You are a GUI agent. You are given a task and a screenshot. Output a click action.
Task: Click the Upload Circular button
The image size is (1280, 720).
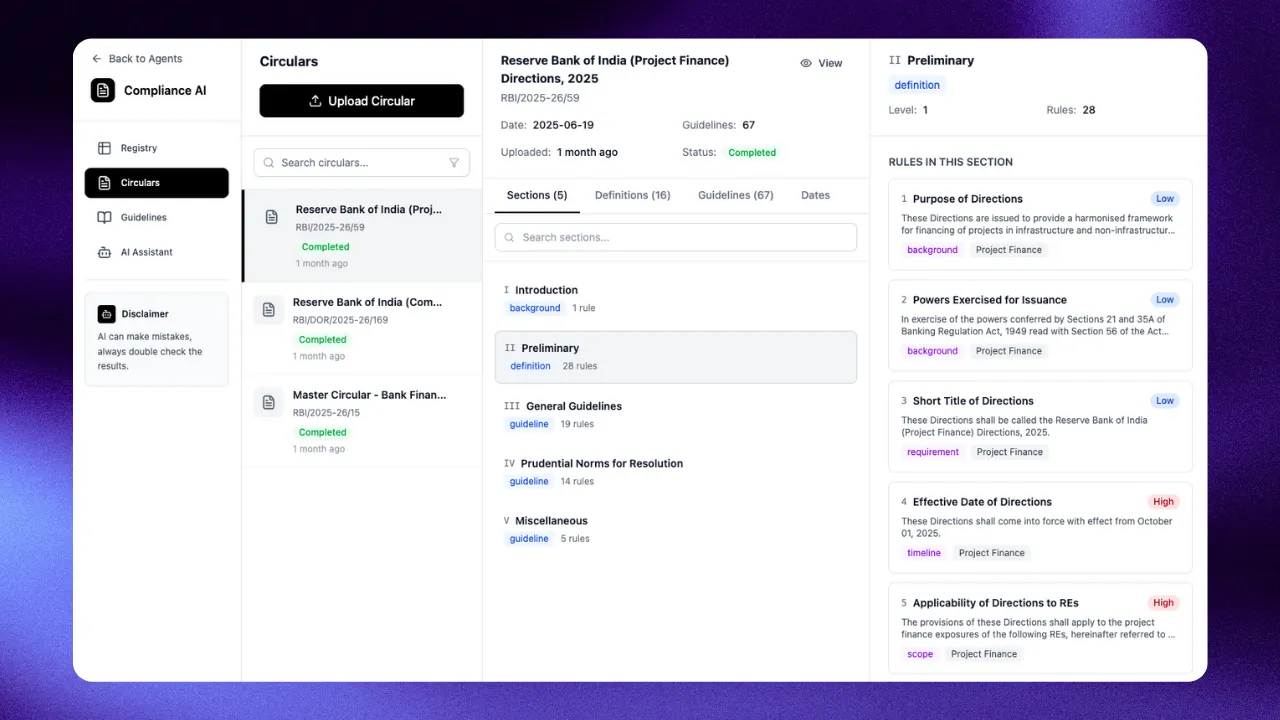click(x=361, y=101)
